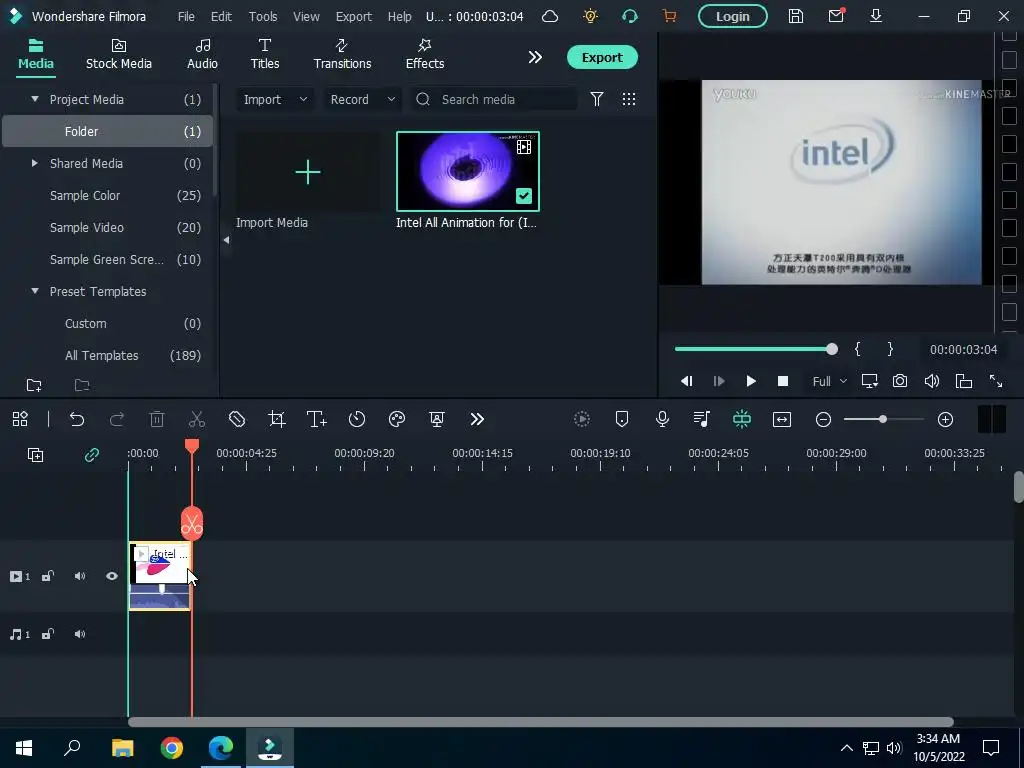Stop the preview playback
The height and width of the screenshot is (768, 1024).
click(x=783, y=381)
